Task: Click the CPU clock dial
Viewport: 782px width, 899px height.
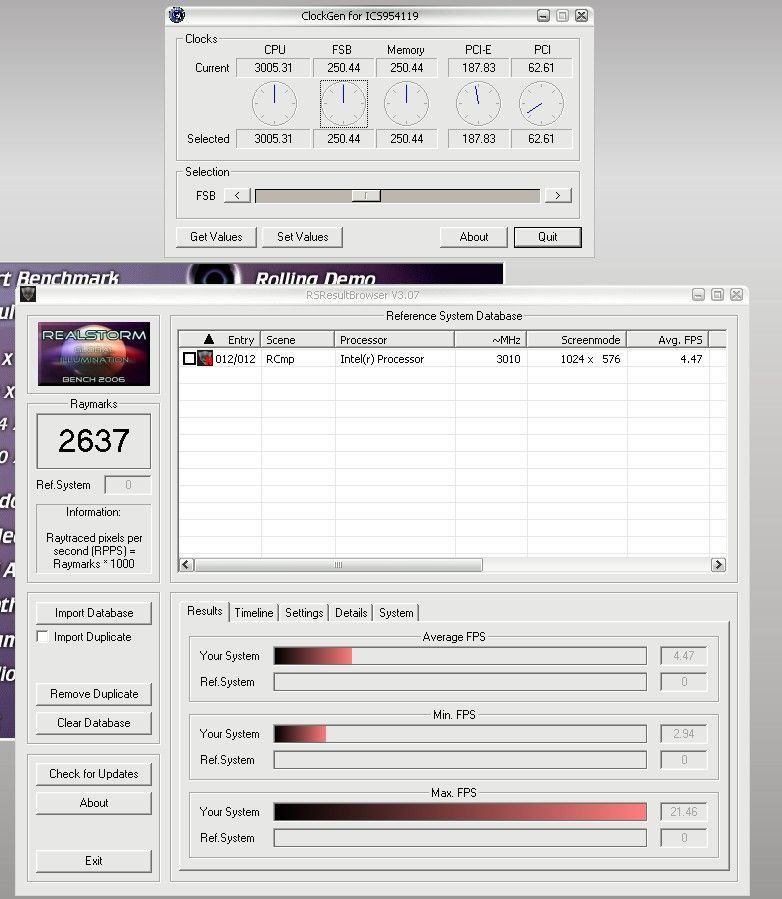Action: (x=274, y=104)
